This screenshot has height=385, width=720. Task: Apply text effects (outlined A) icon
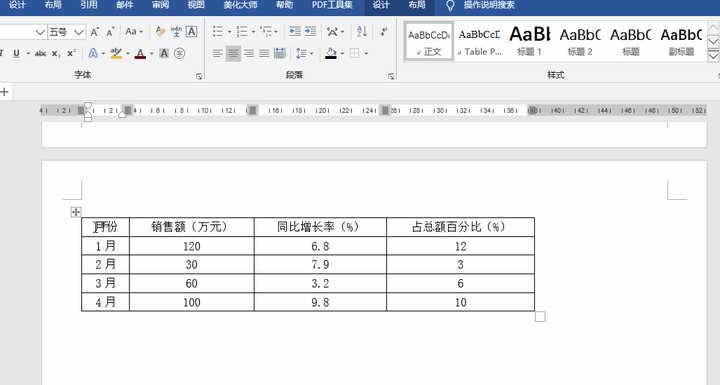click(93, 53)
